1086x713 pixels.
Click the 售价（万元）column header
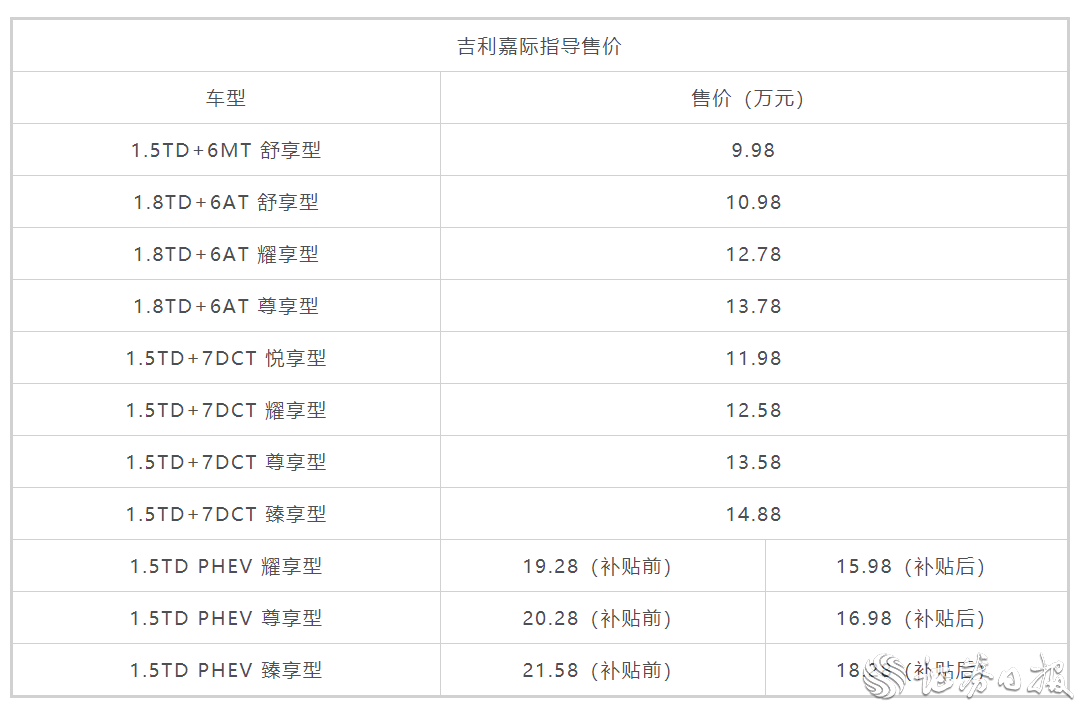click(753, 98)
